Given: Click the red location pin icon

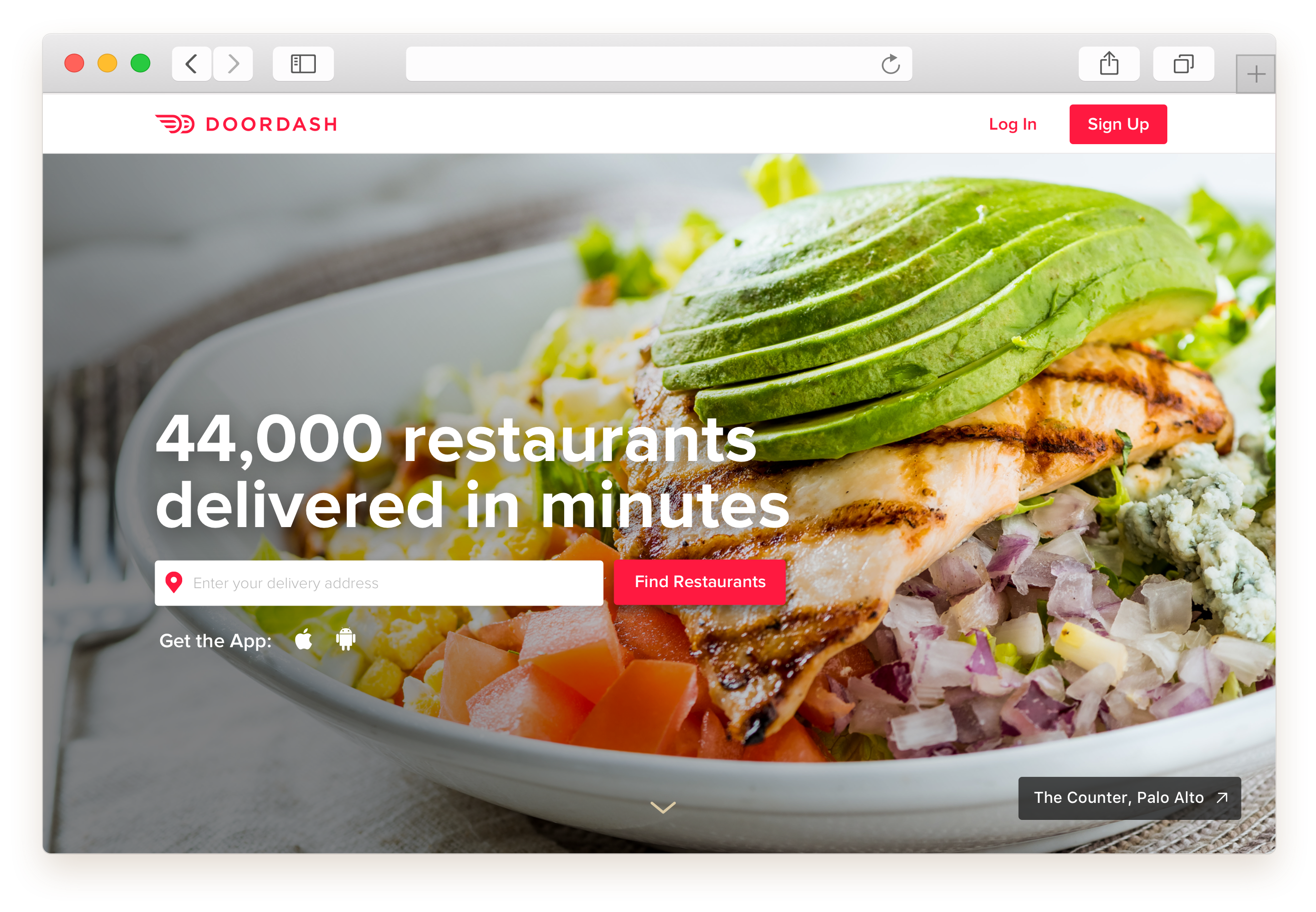Looking at the screenshot, I should [x=174, y=582].
